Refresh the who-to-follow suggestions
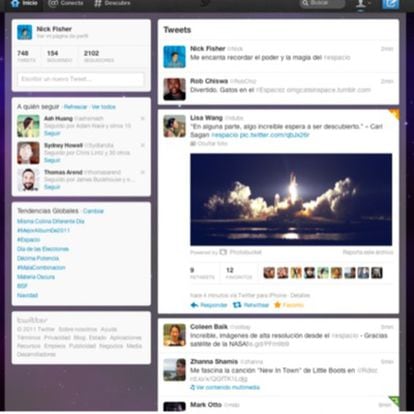This screenshot has width=414, height=414. 75,107
